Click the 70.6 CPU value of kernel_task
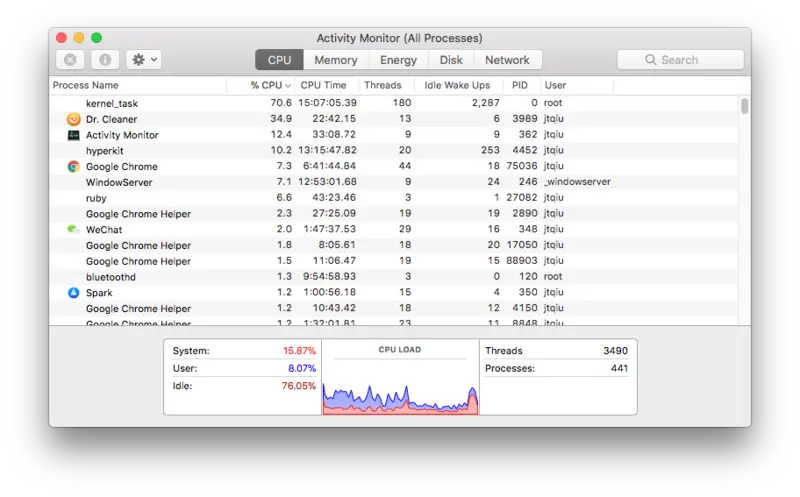The height and width of the screenshot is (497, 800). pyautogui.click(x=281, y=103)
